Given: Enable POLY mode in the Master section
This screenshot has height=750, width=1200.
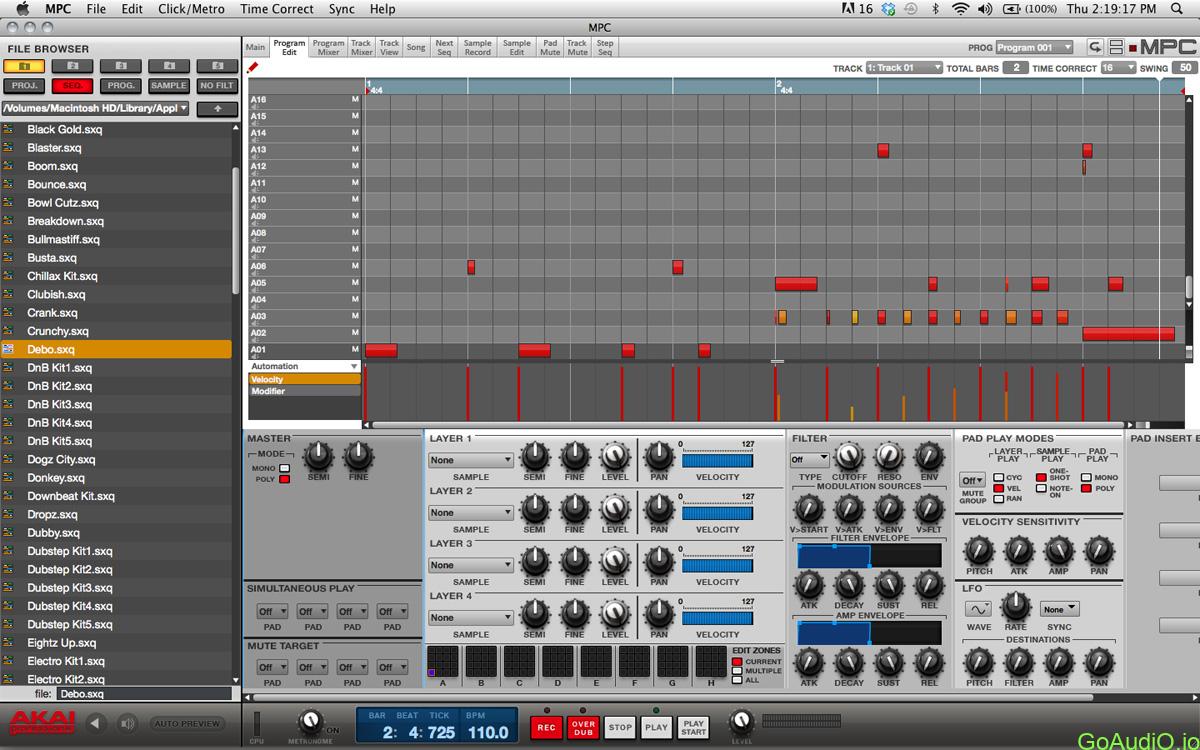Looking at the screenshot, I should 286,479.
